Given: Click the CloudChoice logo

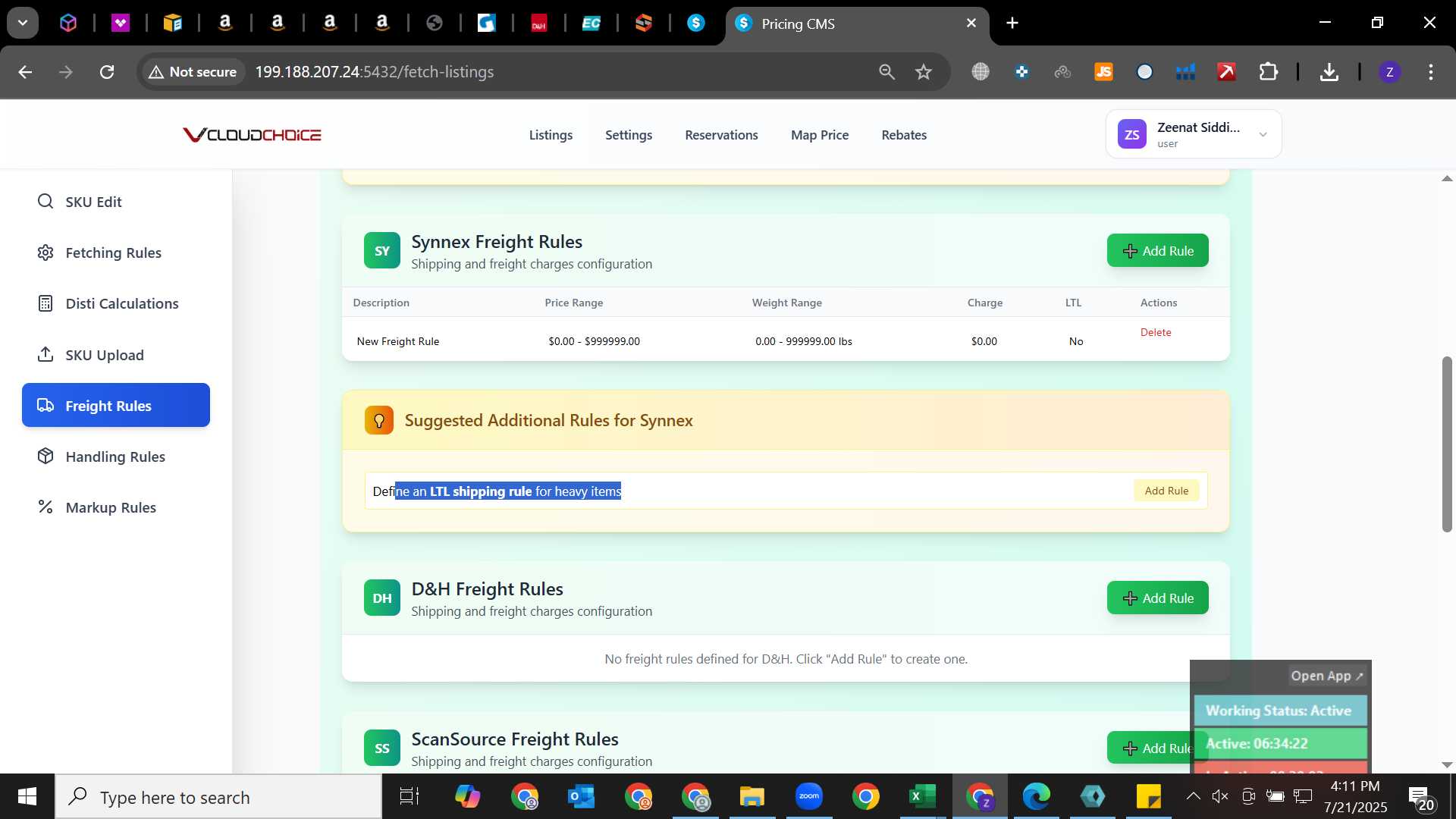Looking at the screenshot, I should click(252, 135).
